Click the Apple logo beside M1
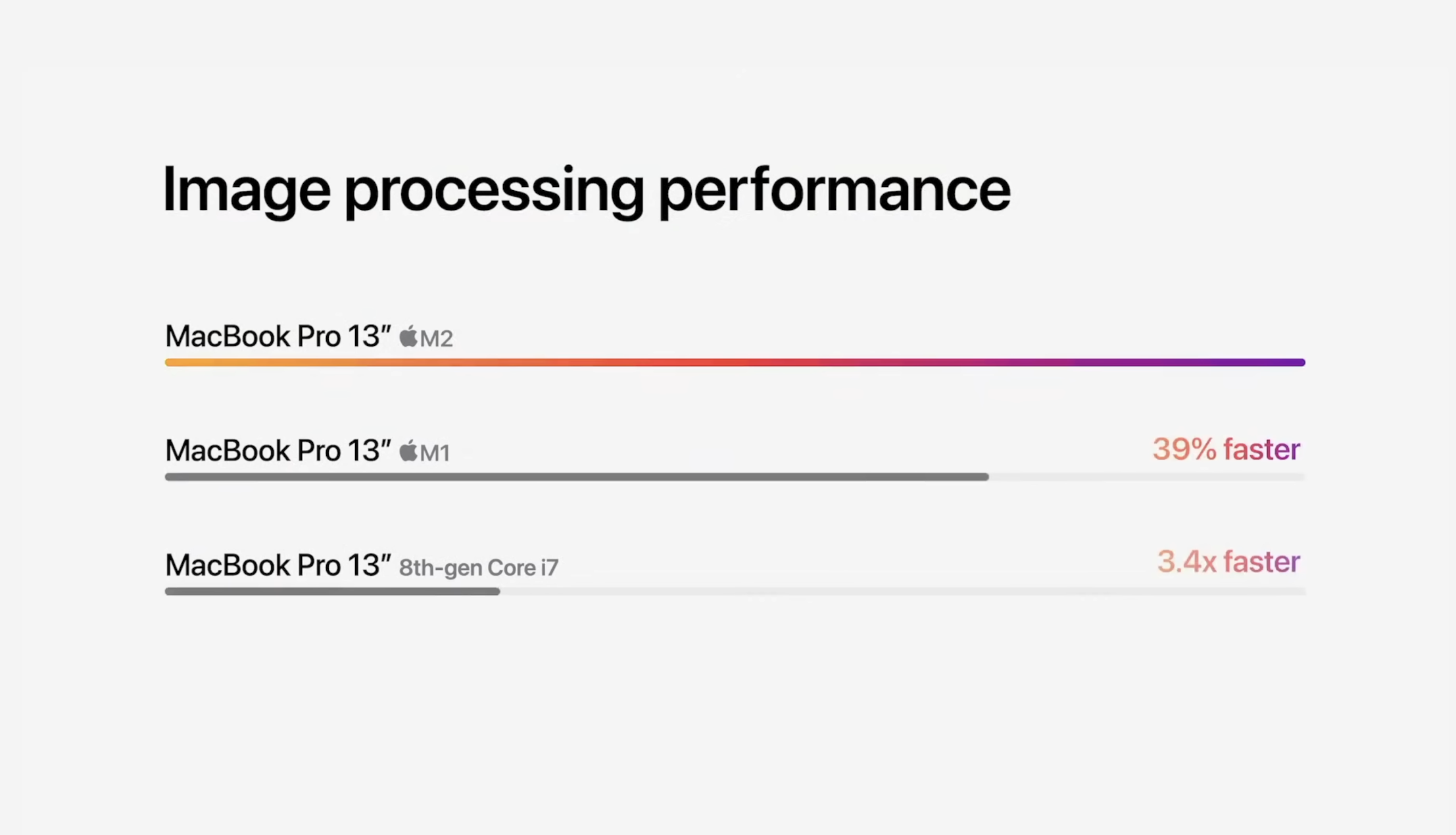1456x835 pixels. [408, 451]
